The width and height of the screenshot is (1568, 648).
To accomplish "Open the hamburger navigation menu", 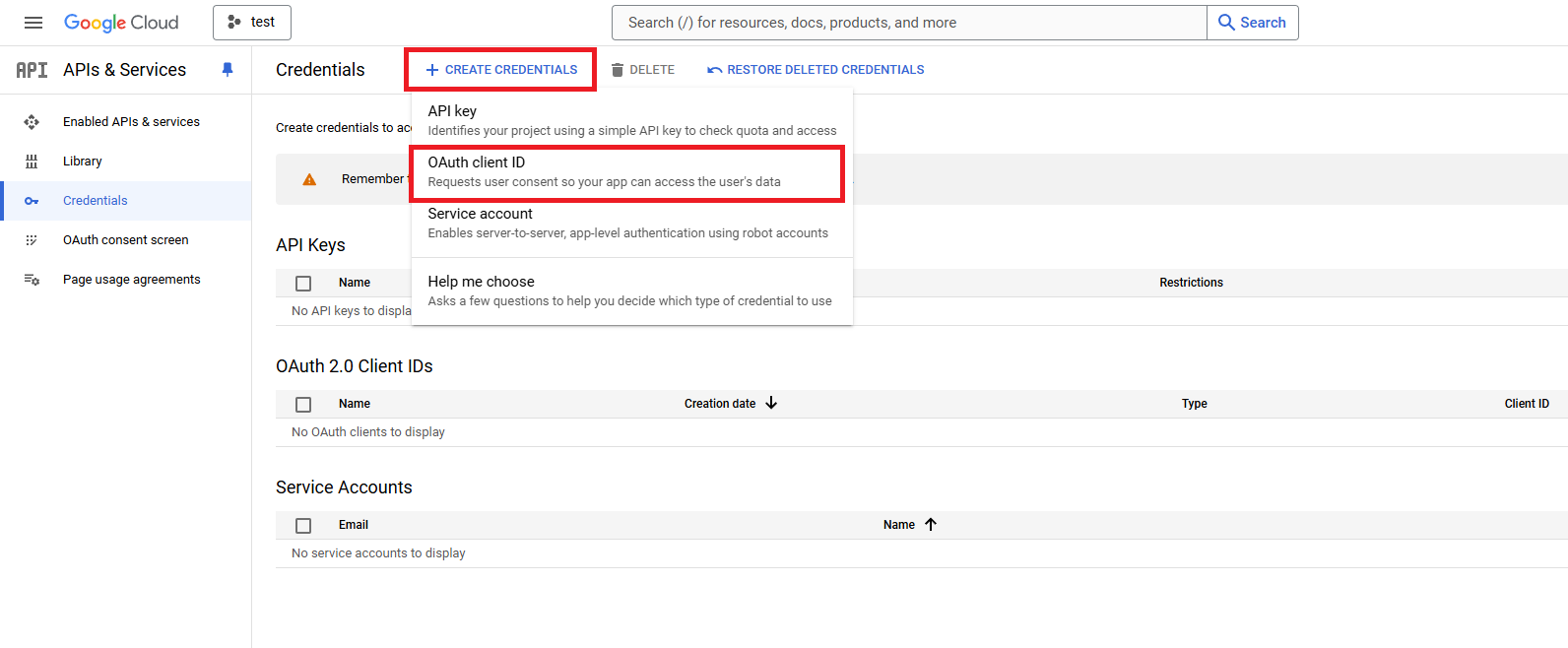I will (x=33, y=23).
